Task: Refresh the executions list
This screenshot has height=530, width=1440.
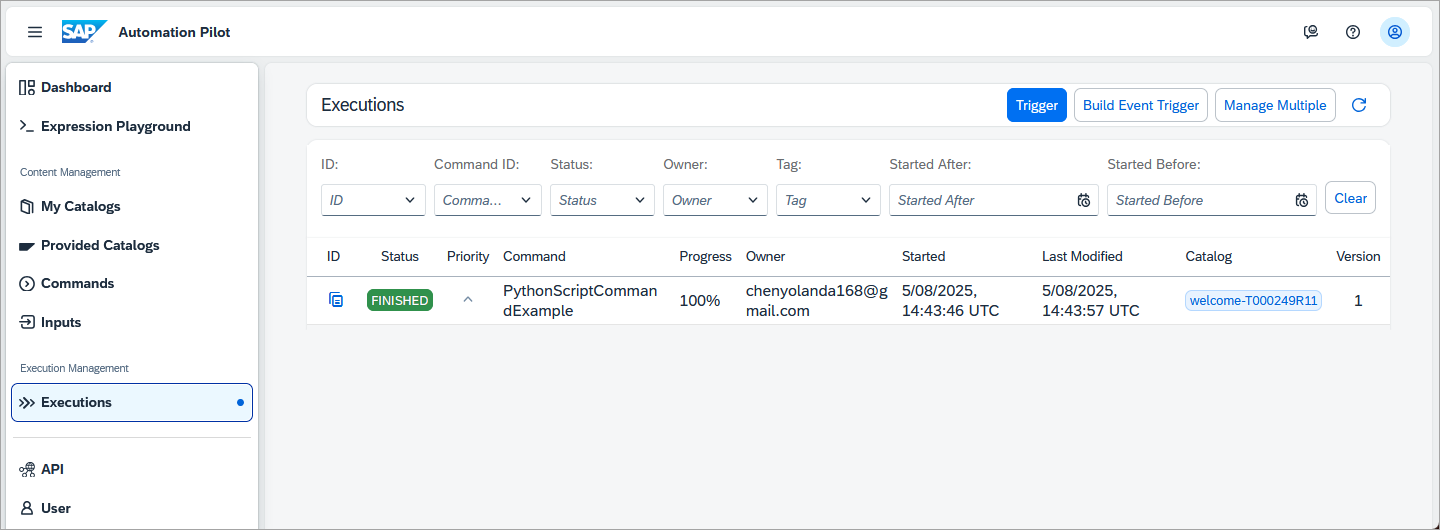Action: click(x=1359, y=105)
